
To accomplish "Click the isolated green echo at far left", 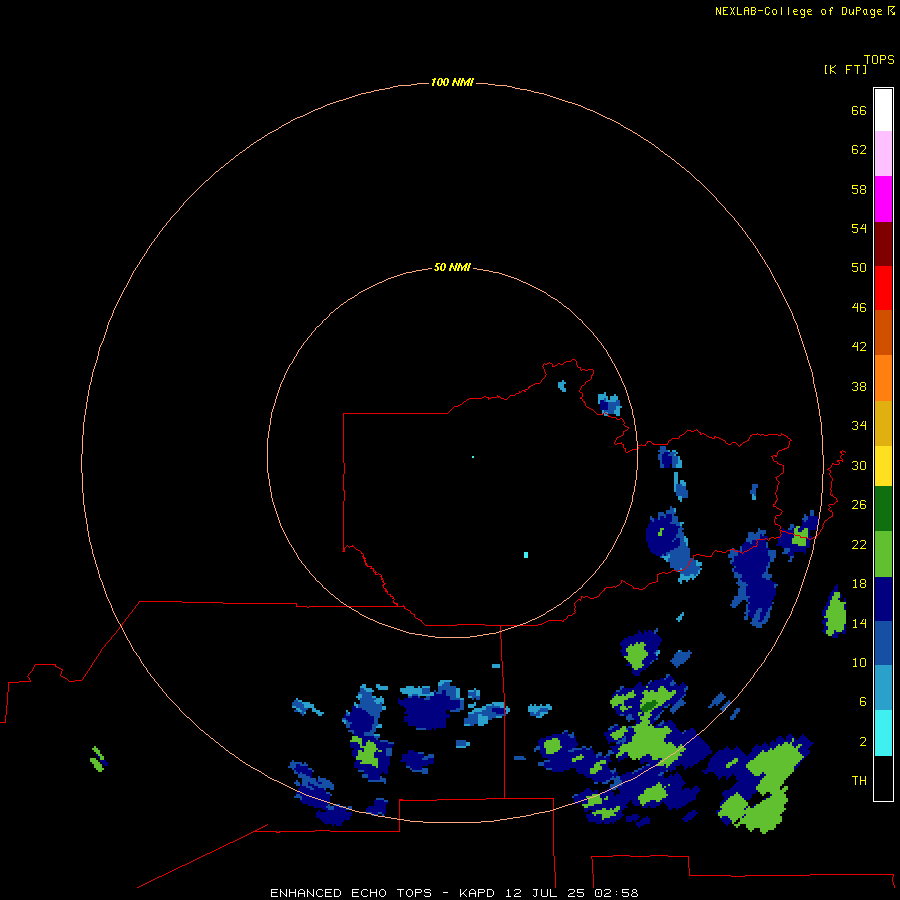I will (x=98, y=759).
